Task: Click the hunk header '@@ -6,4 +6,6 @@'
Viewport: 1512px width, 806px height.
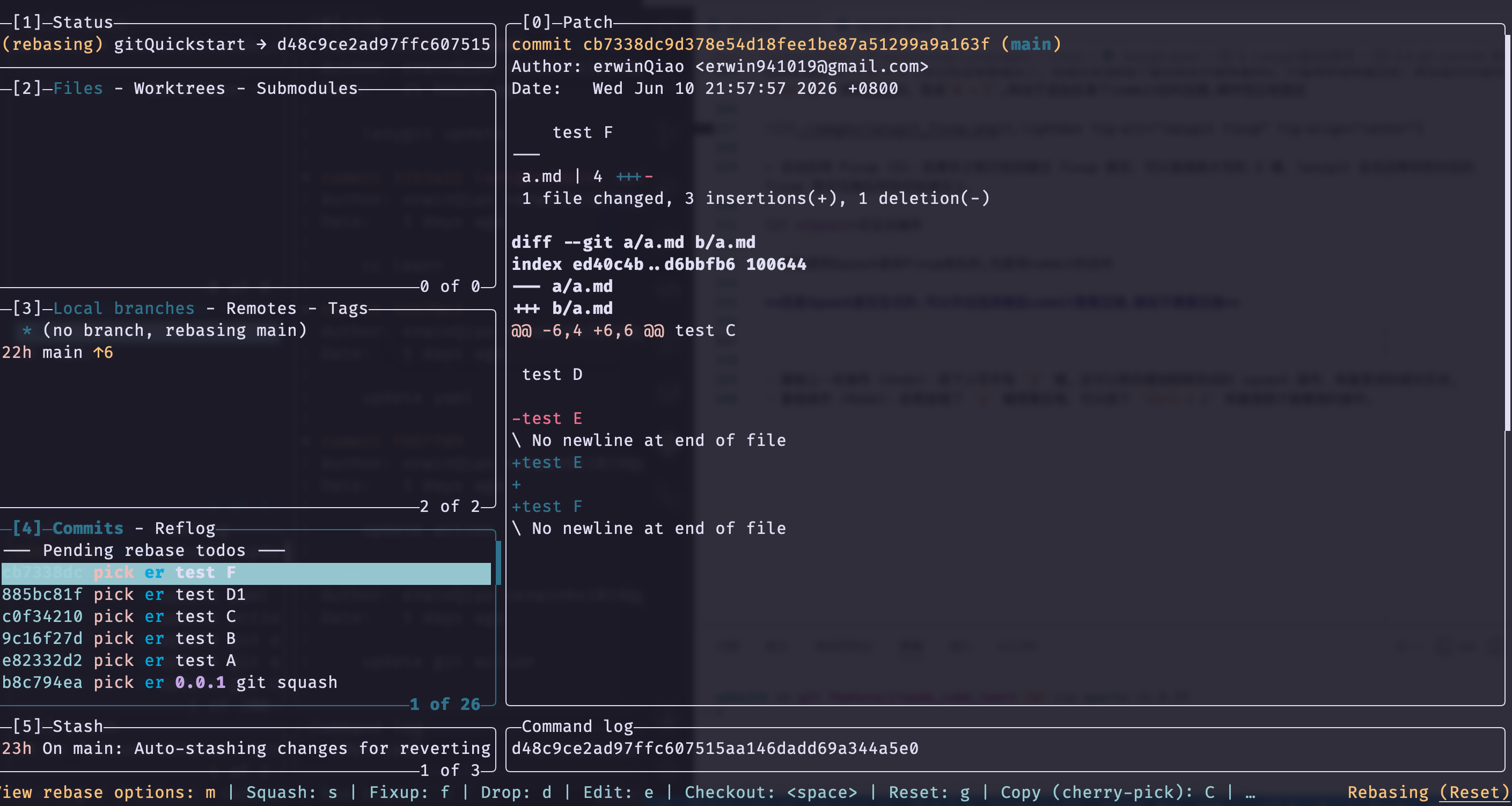Action: click(x=588, y=331)
